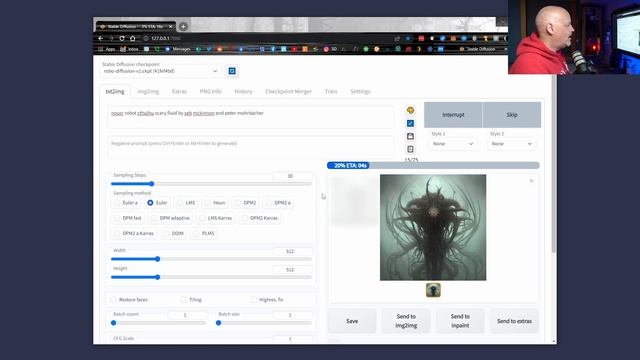This screenshot has height=360, width=640.
Task: Select the DPM2 sampling method
Action: [245, 203]
